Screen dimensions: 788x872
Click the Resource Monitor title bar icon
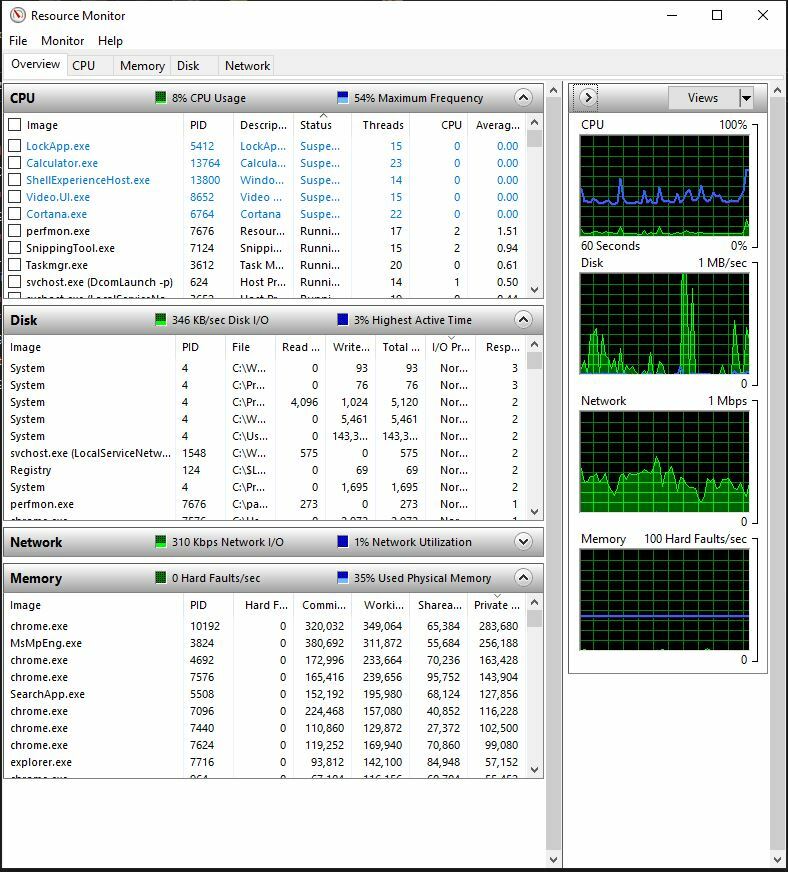tap(18, 15)
